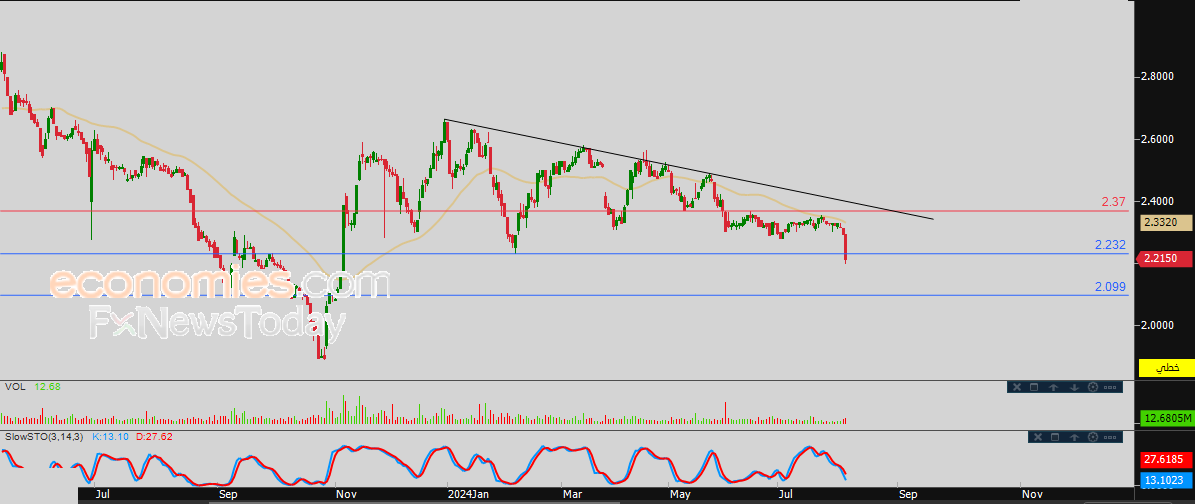This screenshot has height=504, width=1195.
Task: Click the VOL indicator label
Action: click(15, 387)
